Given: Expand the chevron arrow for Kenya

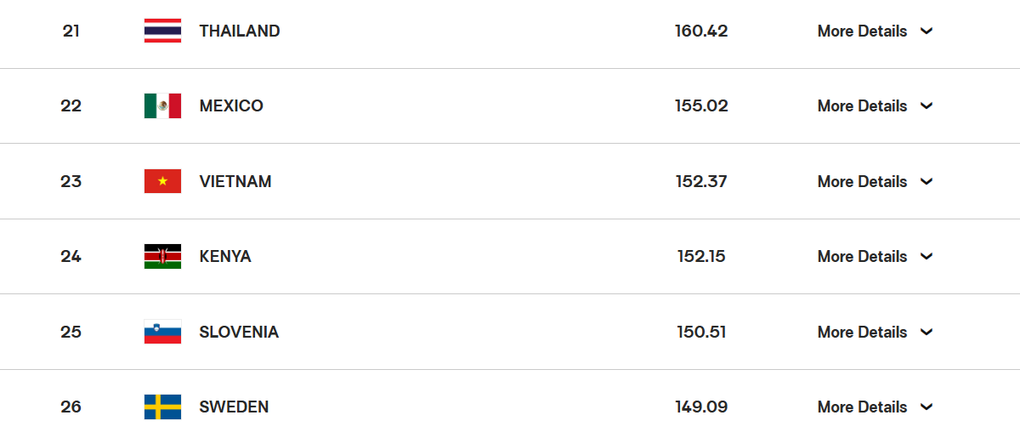Looking at the screenshot, I should [x=926, y=256].
